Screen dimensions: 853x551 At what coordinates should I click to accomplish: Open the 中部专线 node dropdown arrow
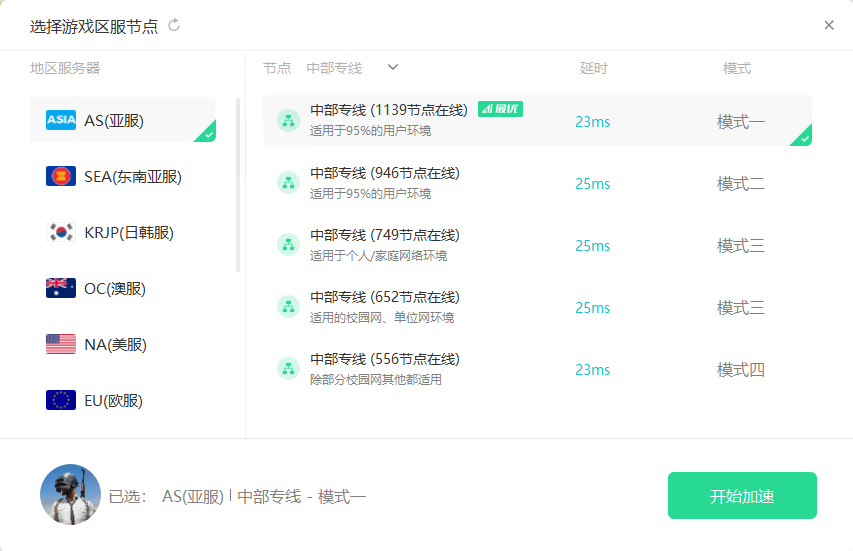(393, 67)
